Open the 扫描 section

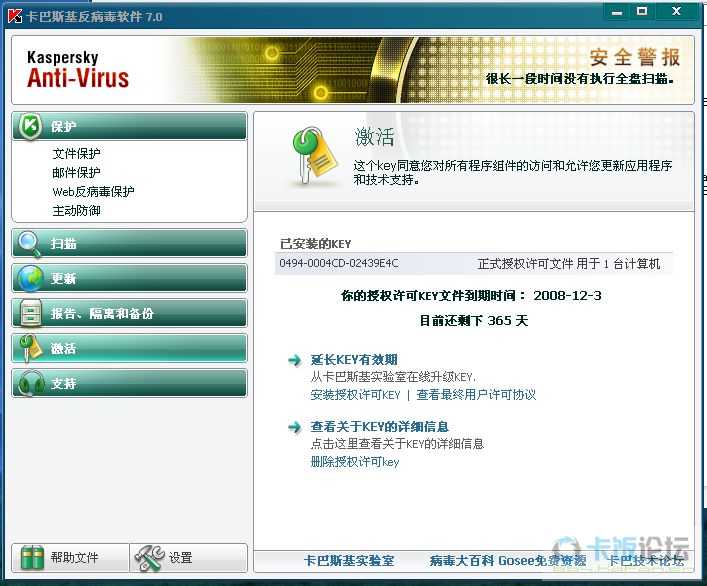[x=129, y=243]
